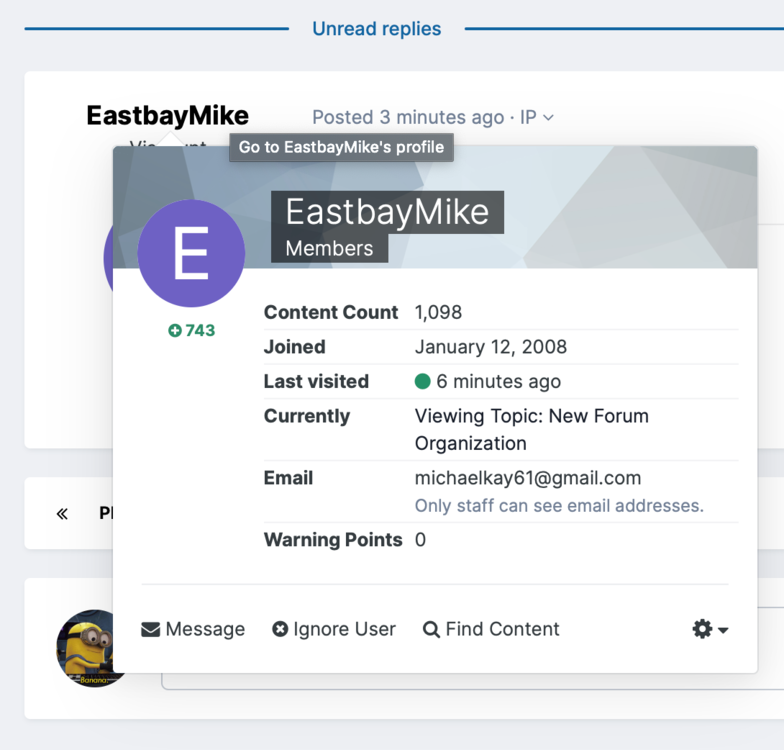Screen dimensions: 784x750
Task: Click the Unread replies divider link
Action: 376,29
